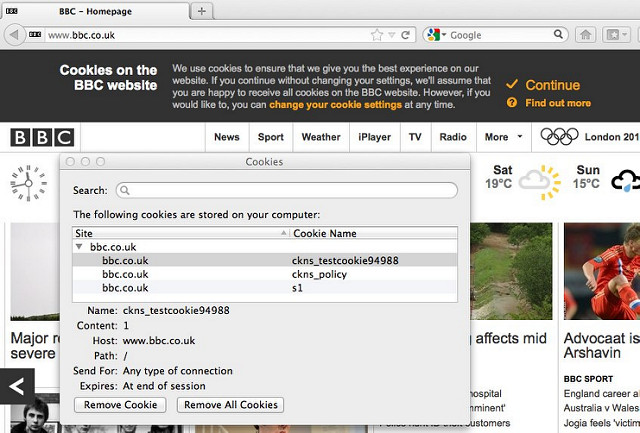The width and height of the screenshot is (640, 433).
Task: Click Saturday 19°C weather icon
Action: tap(540, 182)
